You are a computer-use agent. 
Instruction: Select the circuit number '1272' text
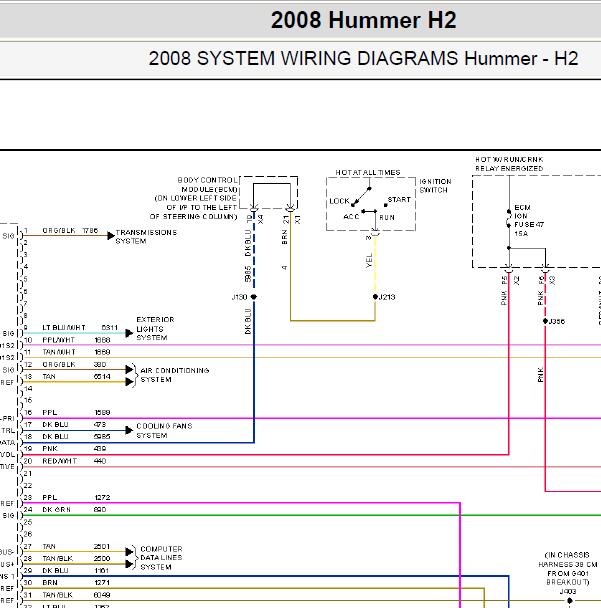(102, 497)
